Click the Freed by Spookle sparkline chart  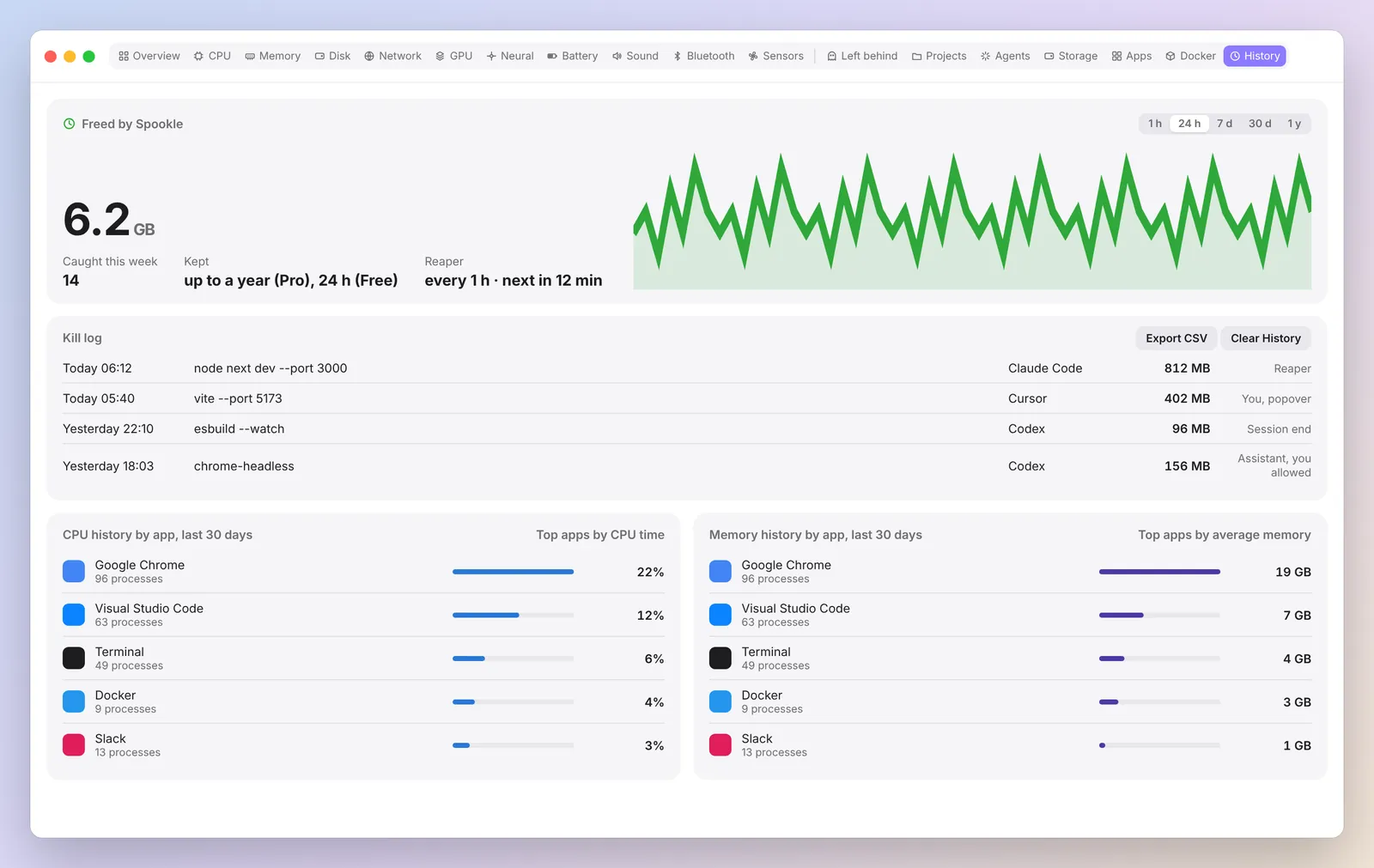click(972, 222)
